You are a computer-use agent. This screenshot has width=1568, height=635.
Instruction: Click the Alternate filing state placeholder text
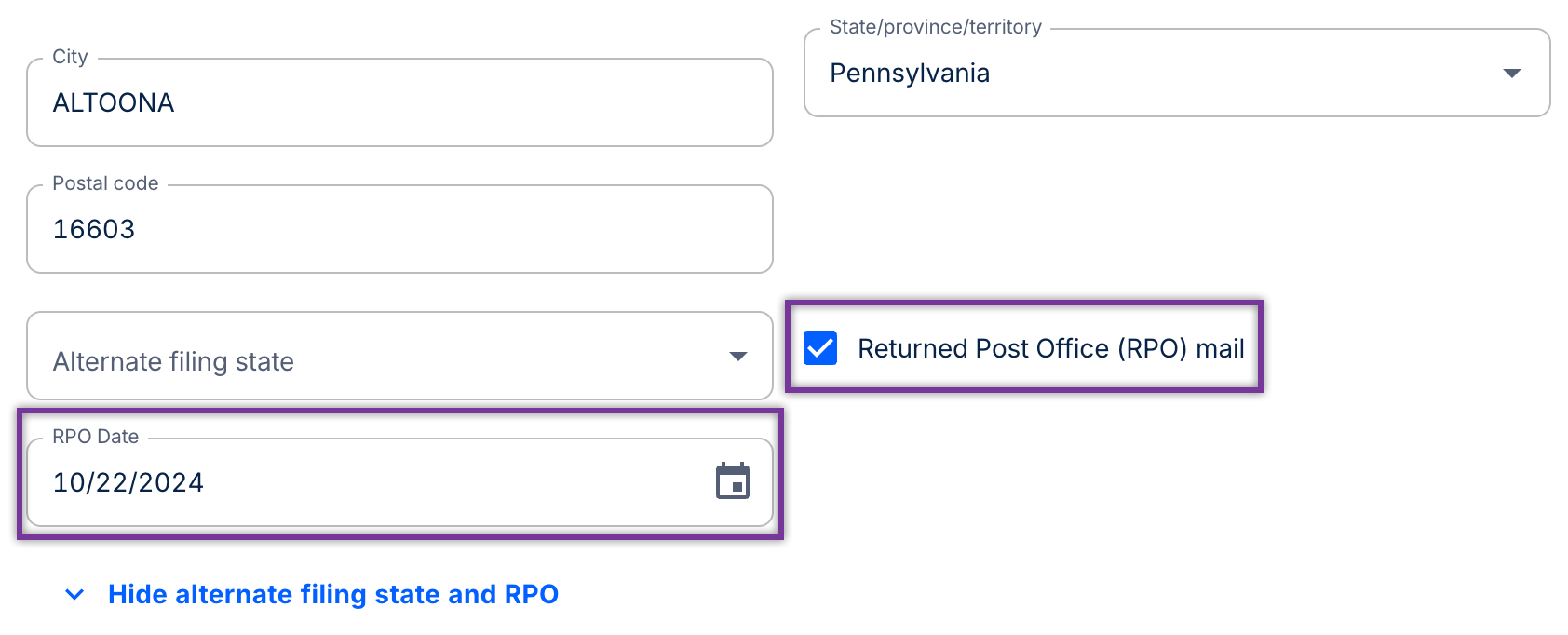click(x=173, y=361)
